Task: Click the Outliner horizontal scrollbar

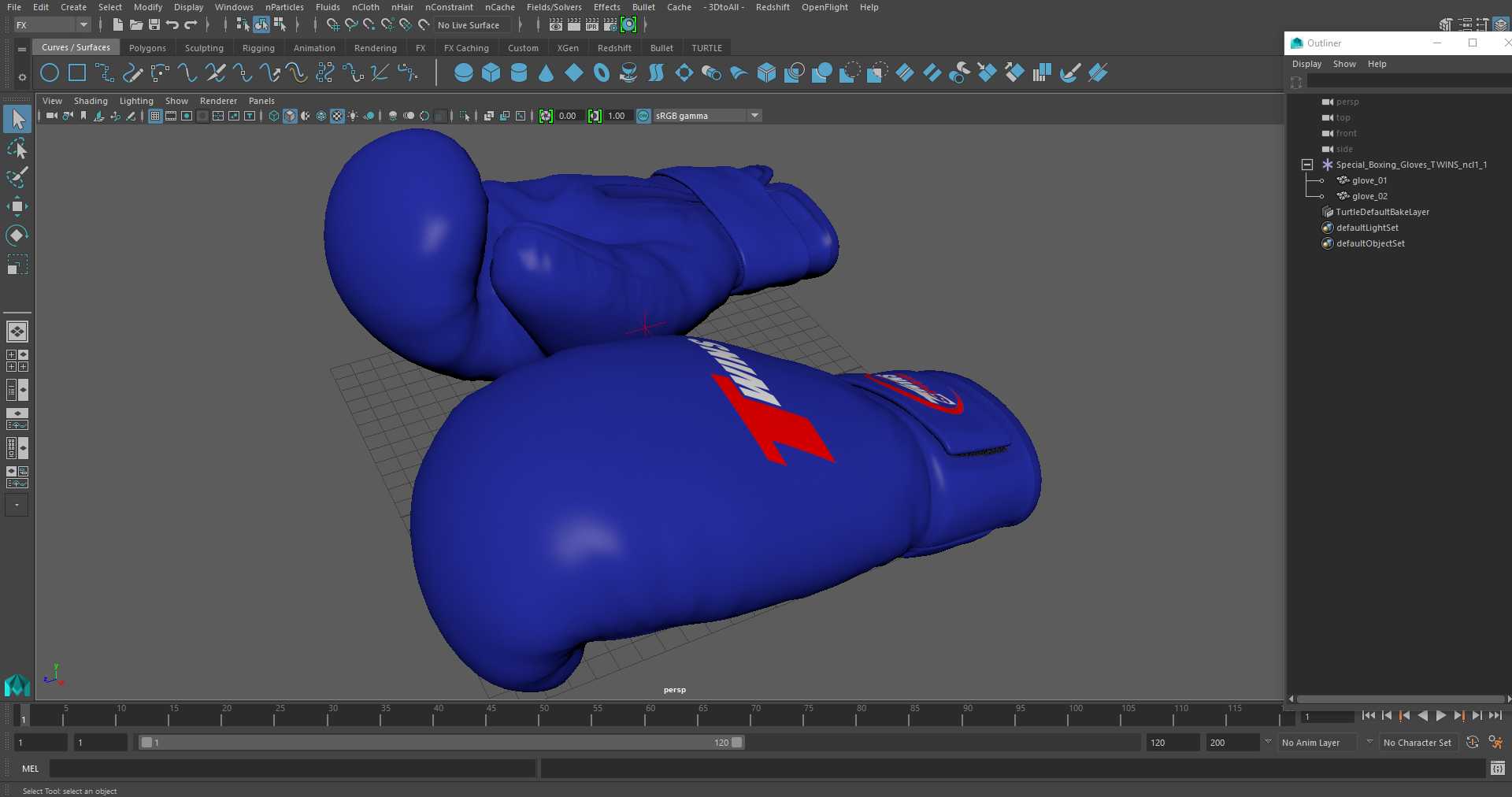Action: tap(1400, 699)
